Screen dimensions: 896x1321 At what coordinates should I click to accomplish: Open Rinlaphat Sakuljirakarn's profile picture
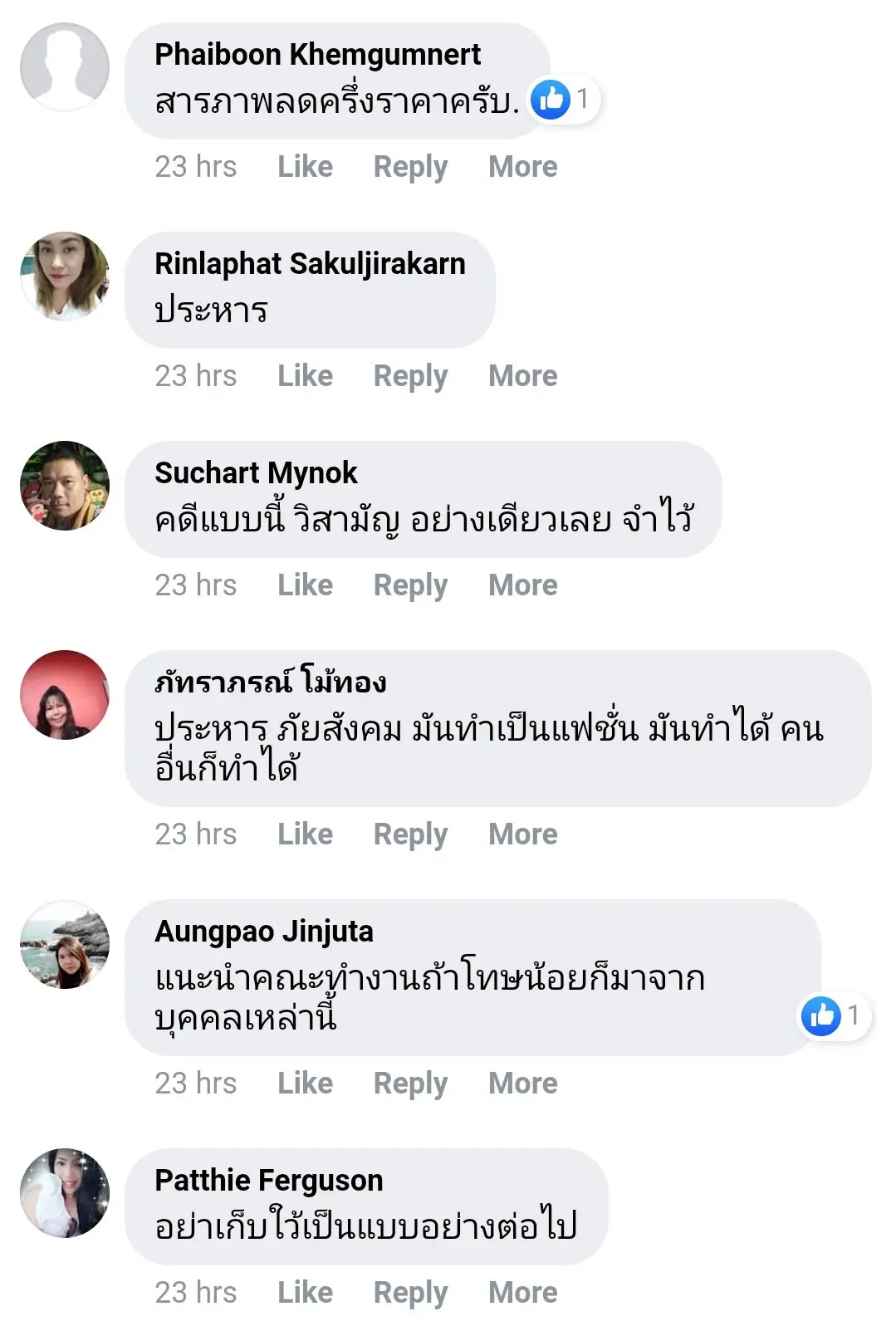tap(65, 276)
